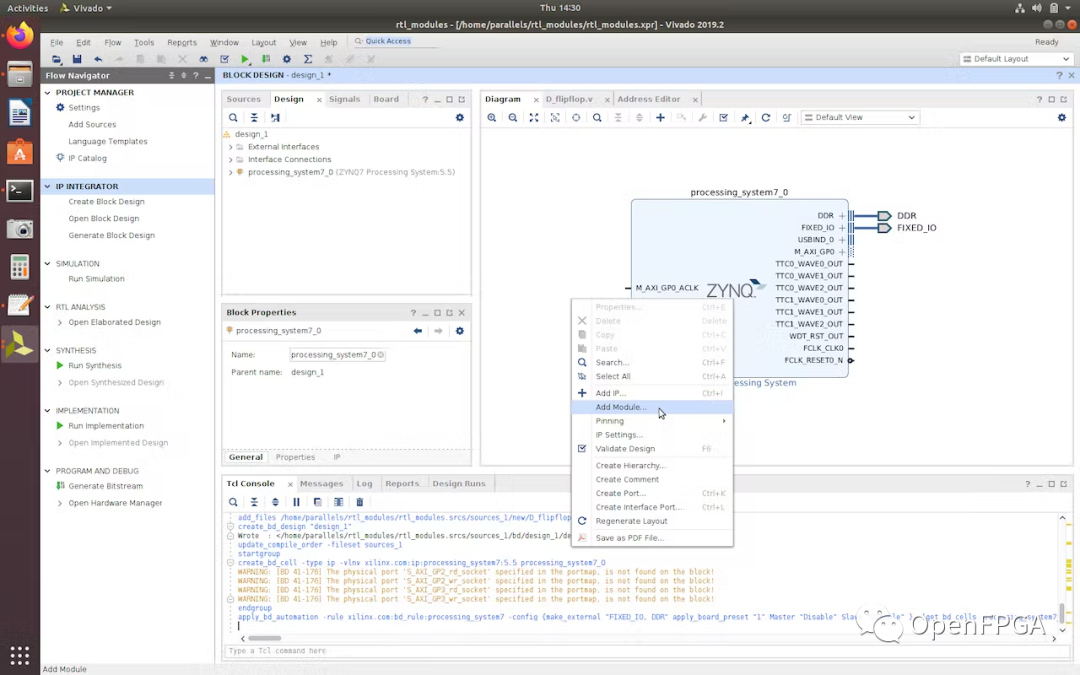Click the Regenerate Layout icon in Diagram toolbar
This screenshot has width=1080, height=675.
point(766,118)
